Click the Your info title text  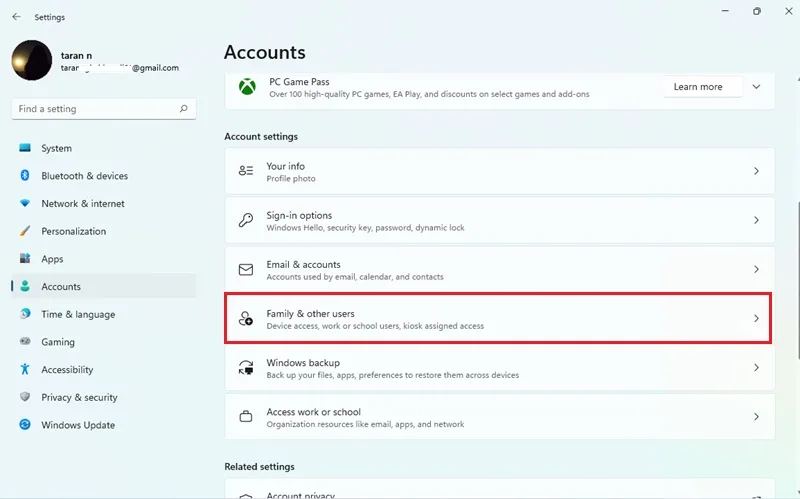point(285,166)
